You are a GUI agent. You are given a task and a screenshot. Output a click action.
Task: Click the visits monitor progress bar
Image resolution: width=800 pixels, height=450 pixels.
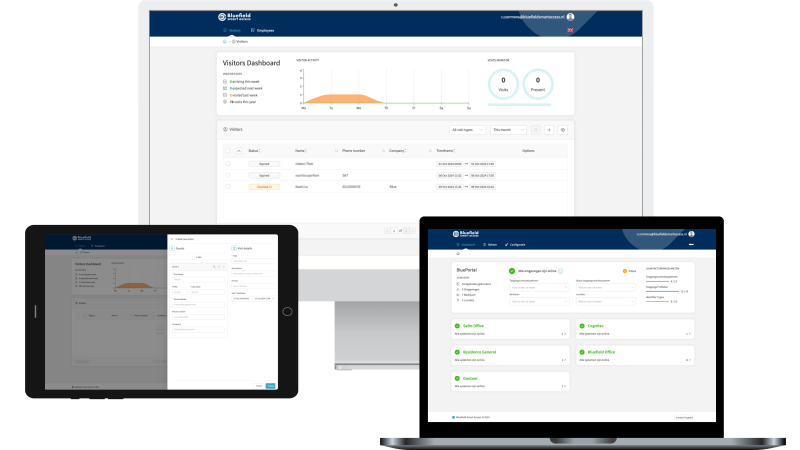(x=519, y=105)
